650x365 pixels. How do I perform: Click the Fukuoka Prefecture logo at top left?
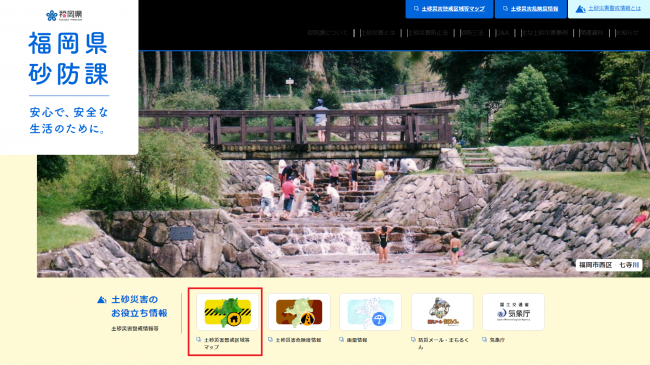pyautogui.click(x=64, y=16)
